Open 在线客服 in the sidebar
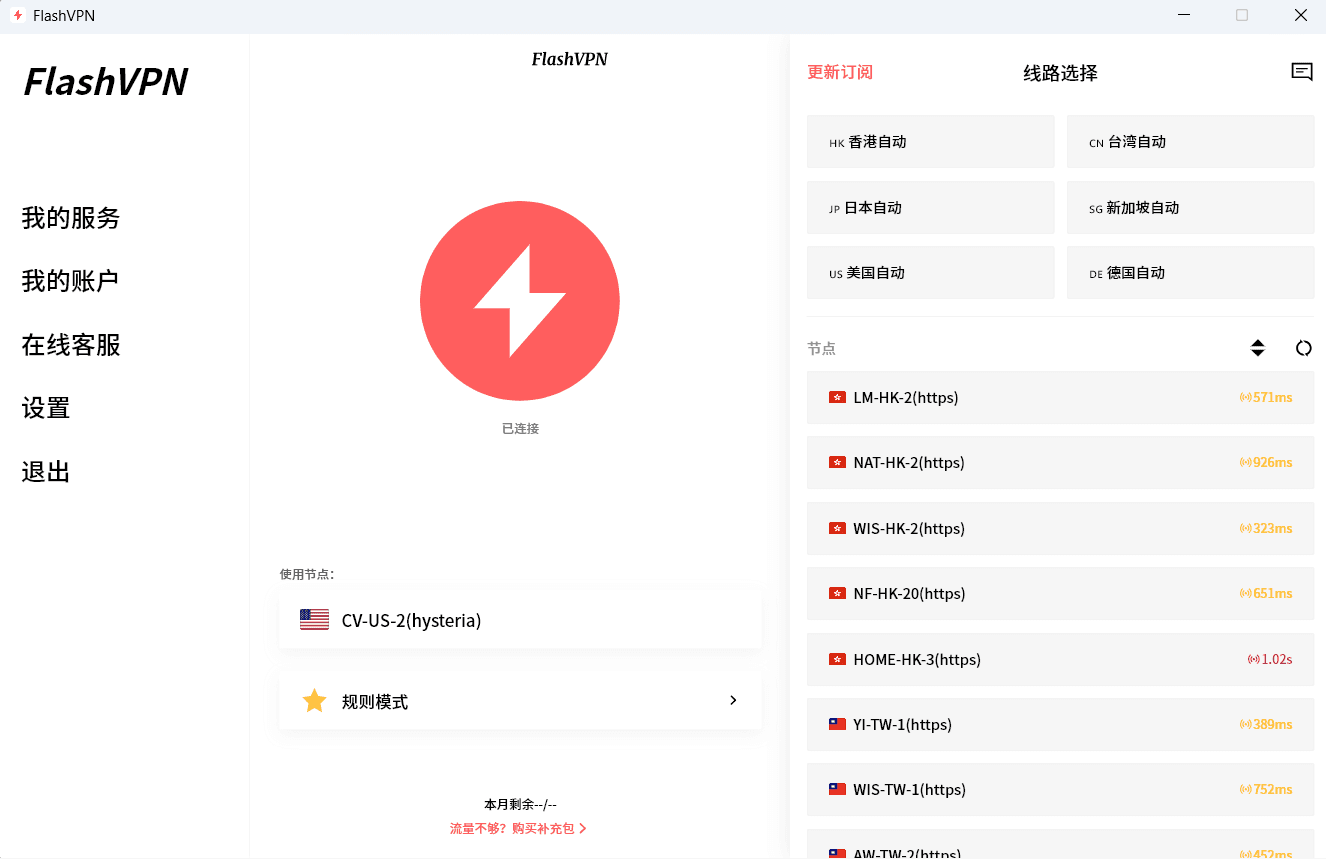The width and height of the screenshot is (1326, 859). [71, 345]
